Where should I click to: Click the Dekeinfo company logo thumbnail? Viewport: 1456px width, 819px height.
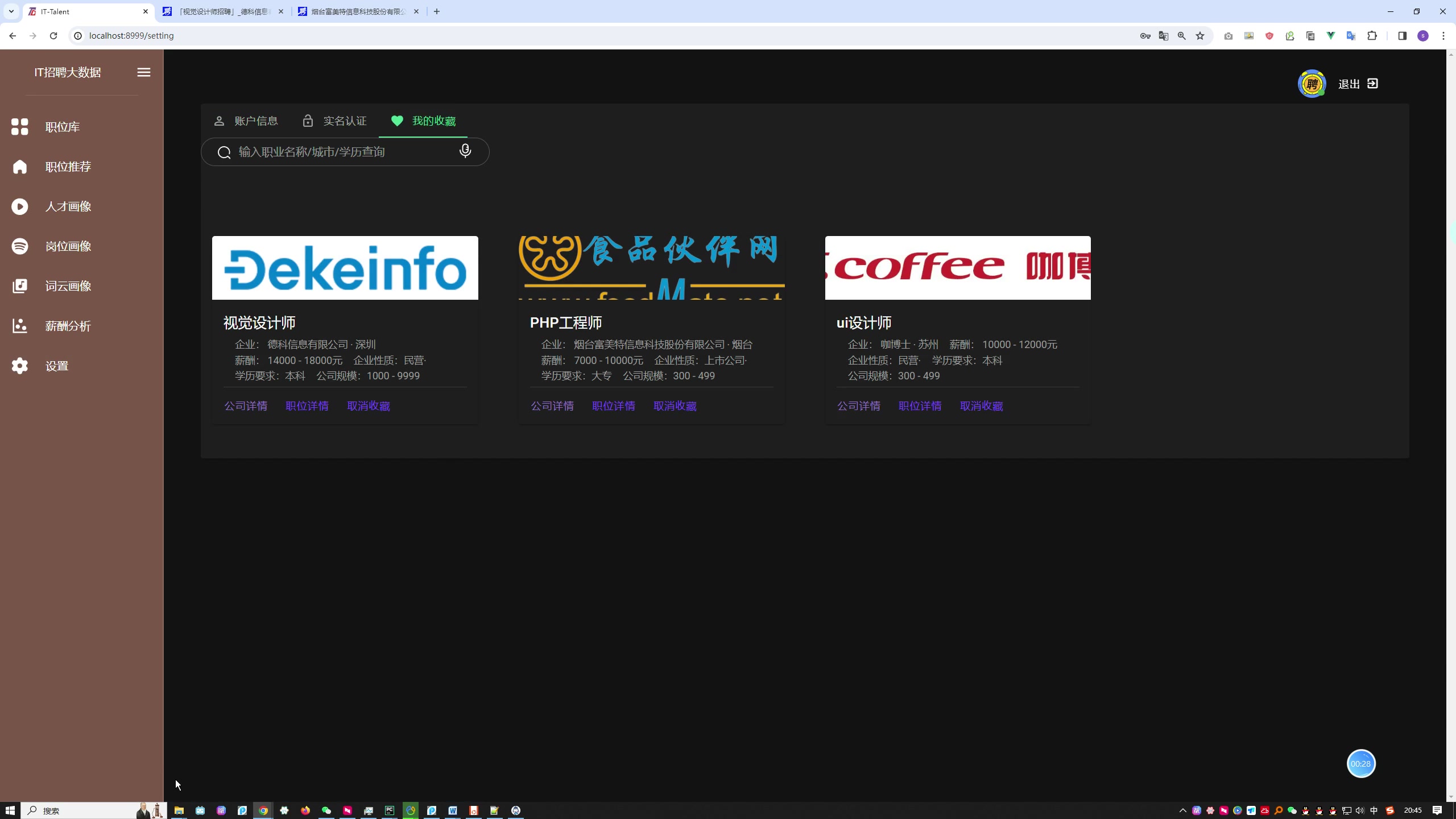[345, 267]
